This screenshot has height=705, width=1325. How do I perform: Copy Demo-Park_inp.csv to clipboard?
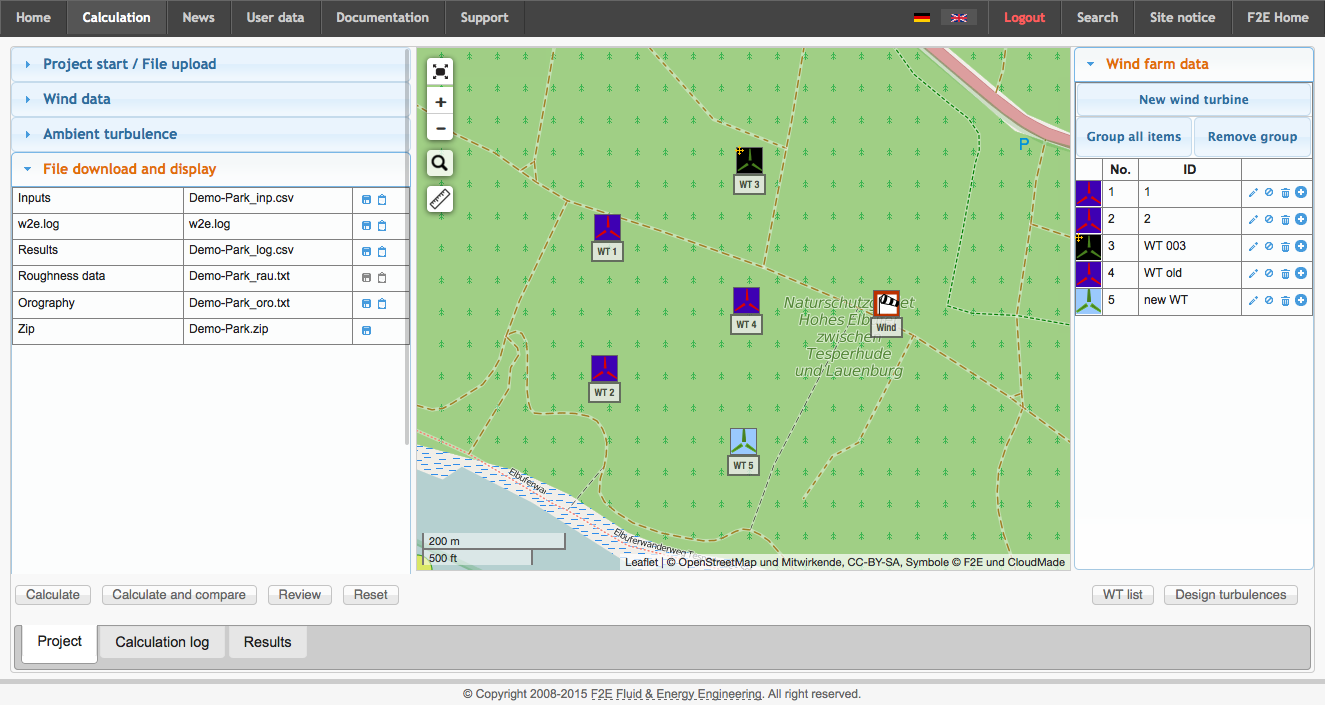382,200
